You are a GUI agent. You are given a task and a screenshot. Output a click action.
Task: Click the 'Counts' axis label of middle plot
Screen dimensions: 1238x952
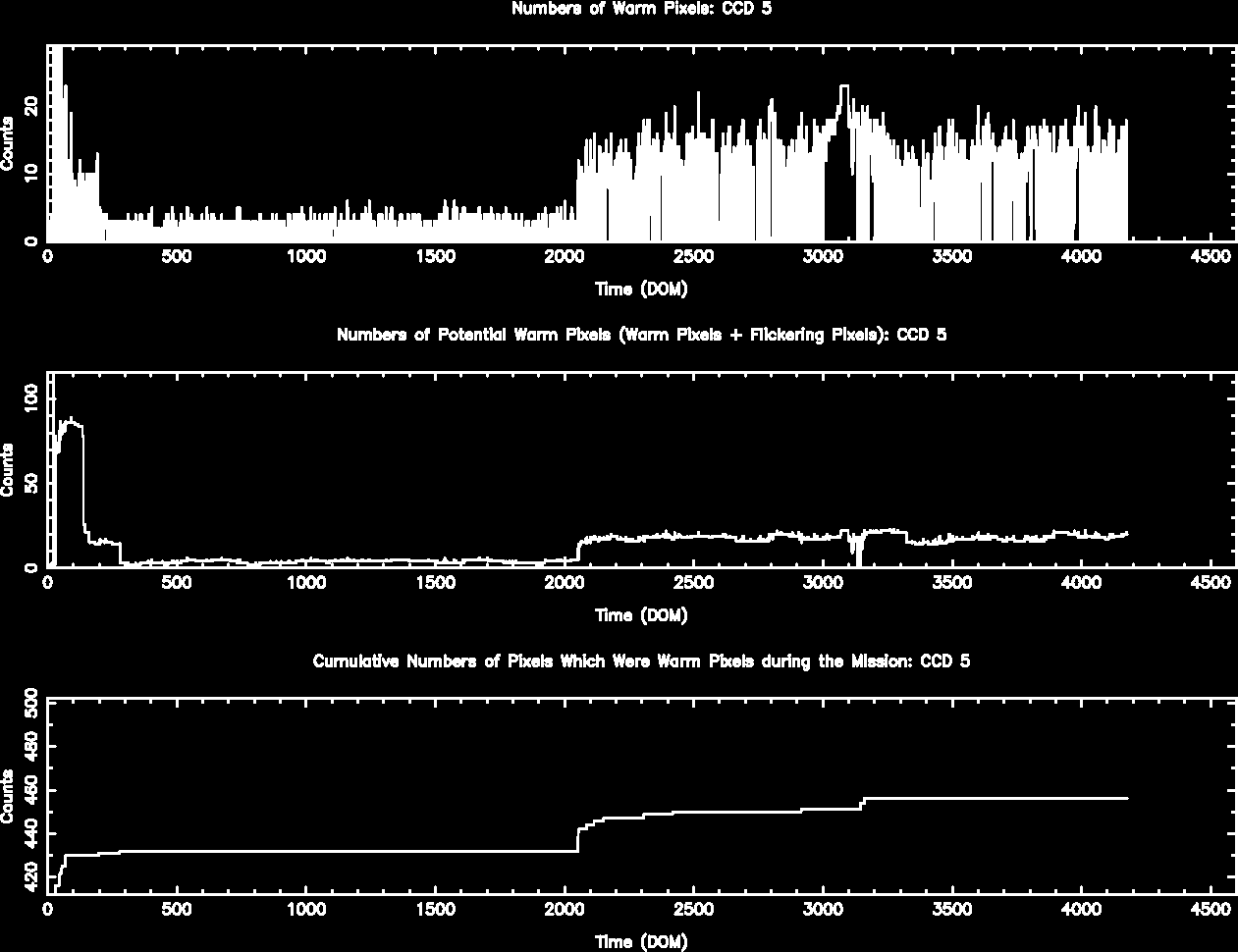coord(8,469)
